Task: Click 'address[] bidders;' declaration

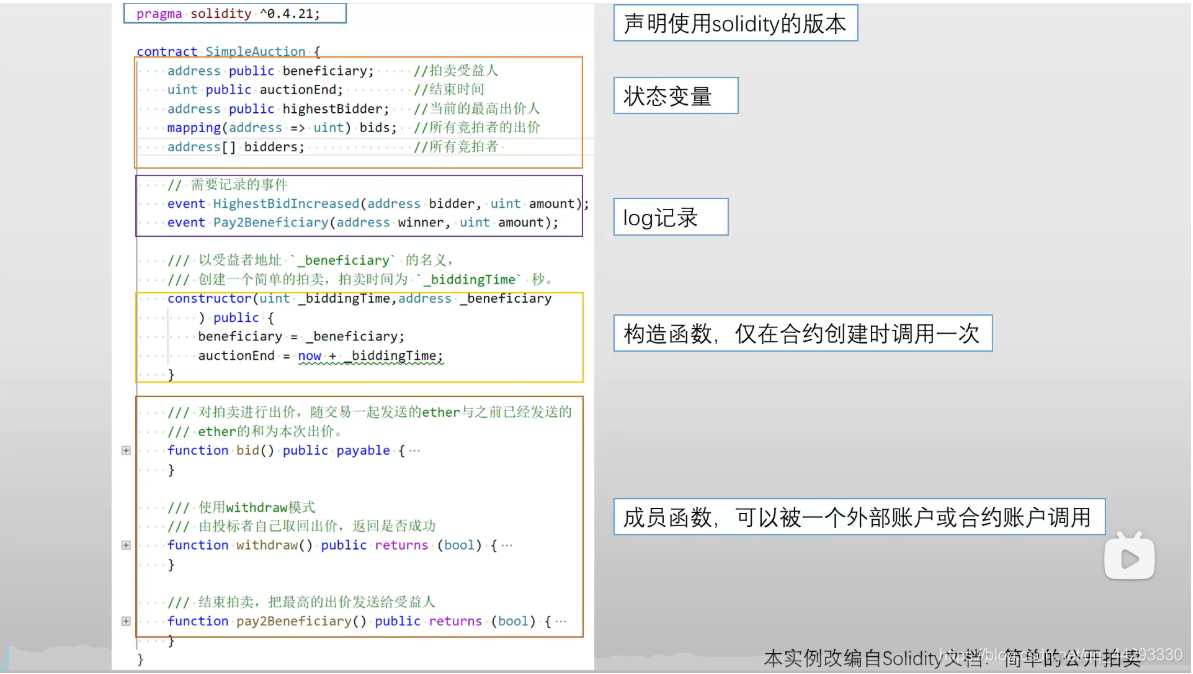Action: pos(236,147)
